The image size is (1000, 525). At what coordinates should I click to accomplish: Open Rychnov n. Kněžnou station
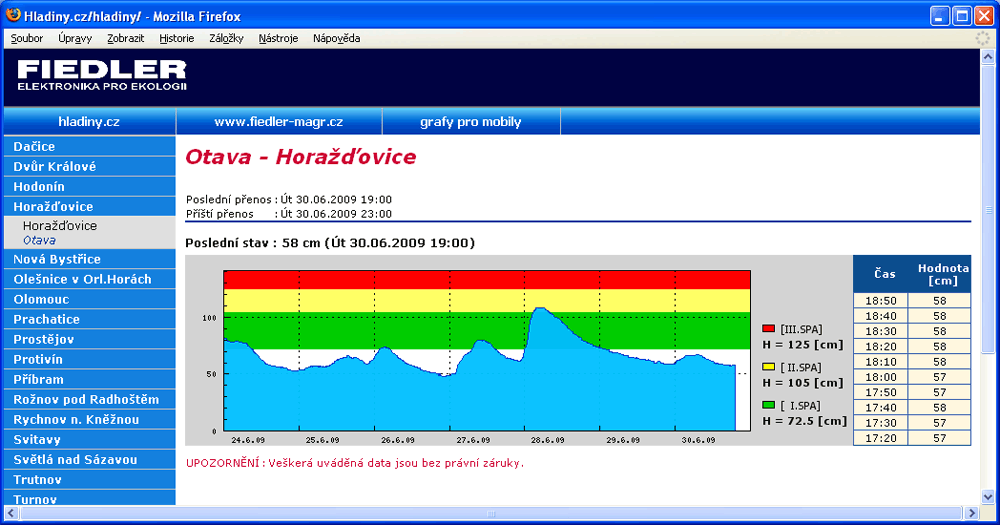89,420
